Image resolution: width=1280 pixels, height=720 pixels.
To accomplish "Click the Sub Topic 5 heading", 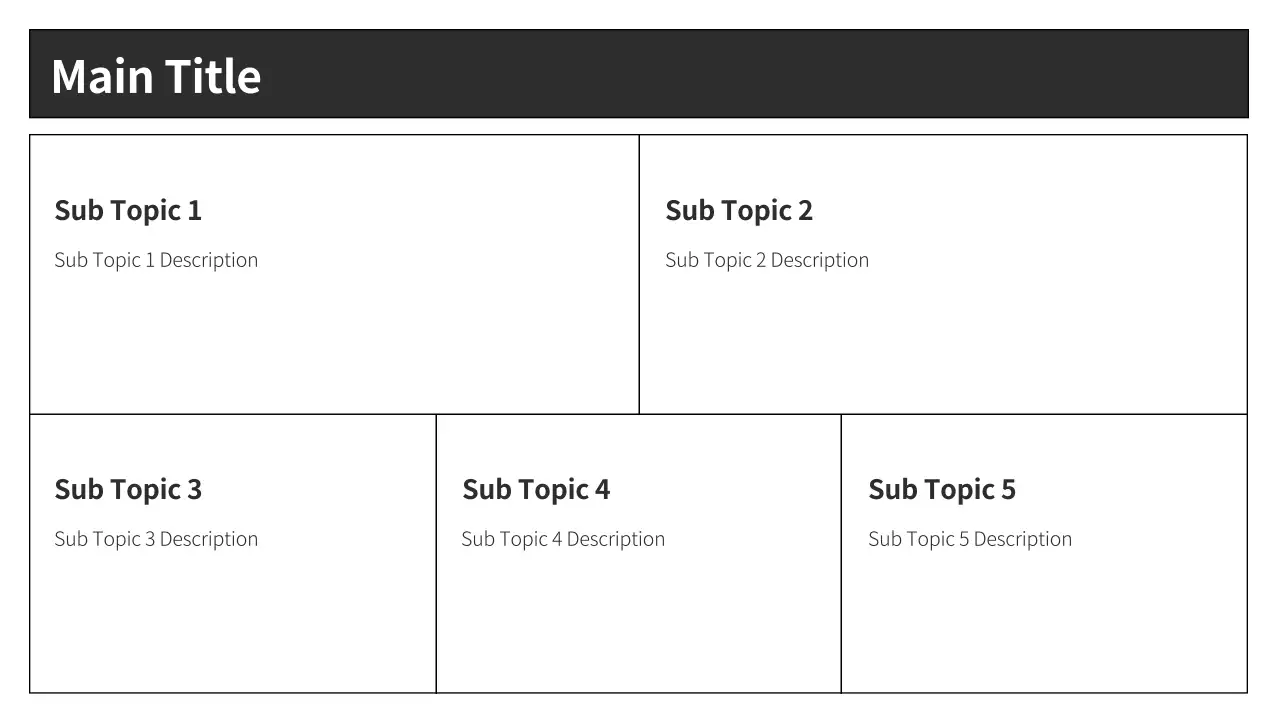I will click(942, 490).
